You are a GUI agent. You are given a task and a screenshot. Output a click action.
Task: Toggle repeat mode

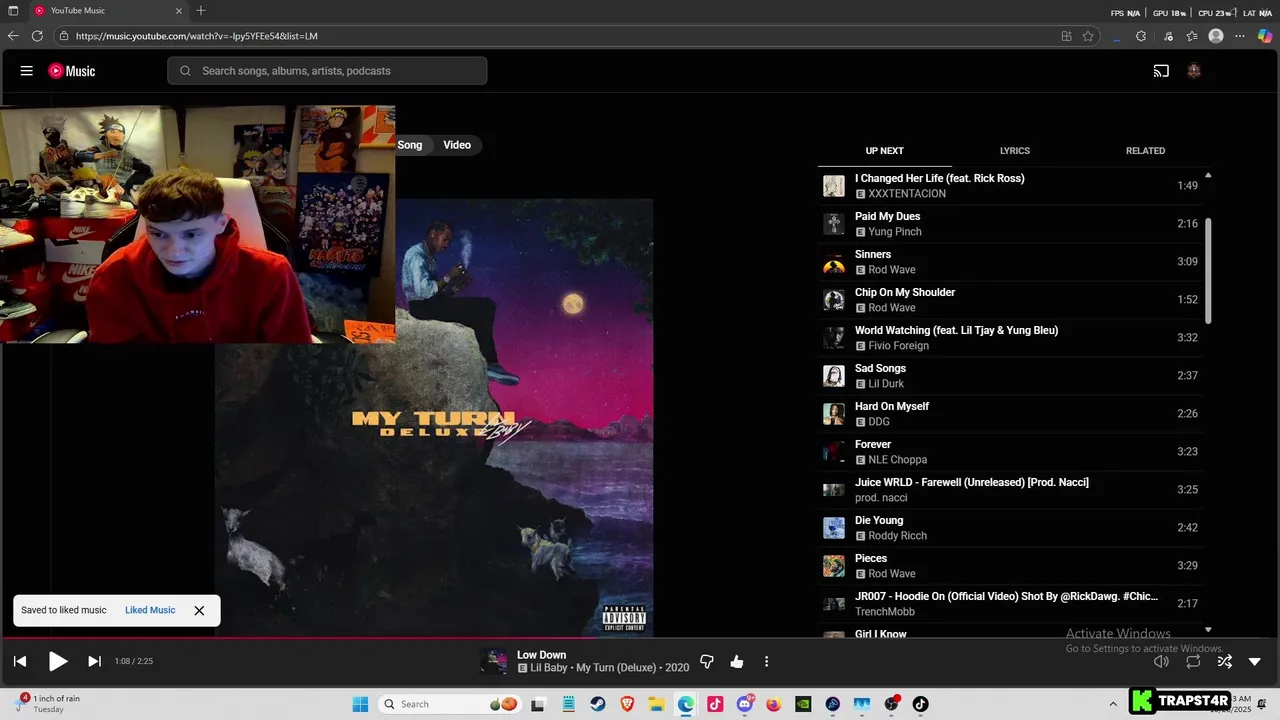click(x=1193, y=661)
